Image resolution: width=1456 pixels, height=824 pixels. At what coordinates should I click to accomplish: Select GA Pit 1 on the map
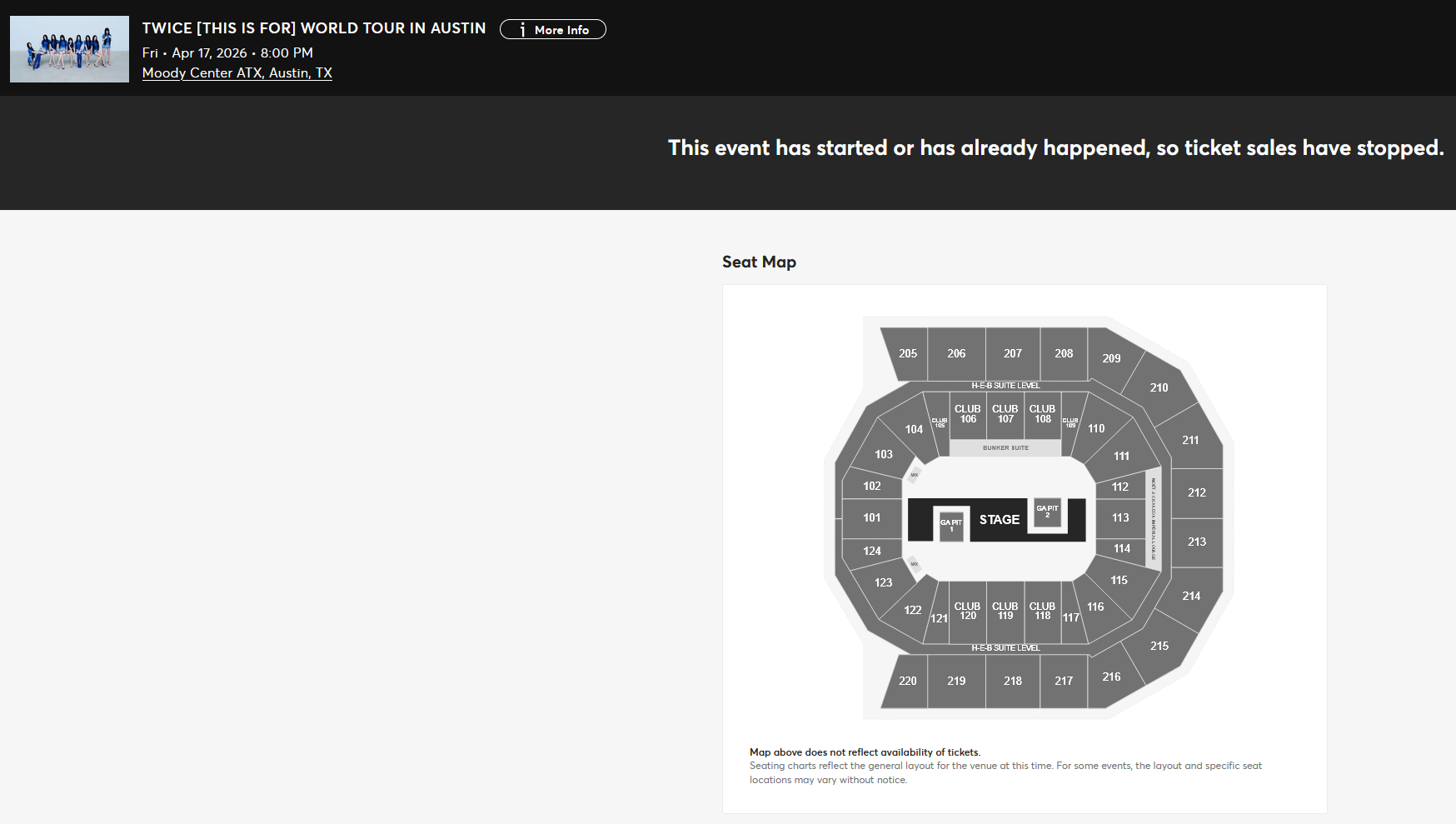(951, 526)
